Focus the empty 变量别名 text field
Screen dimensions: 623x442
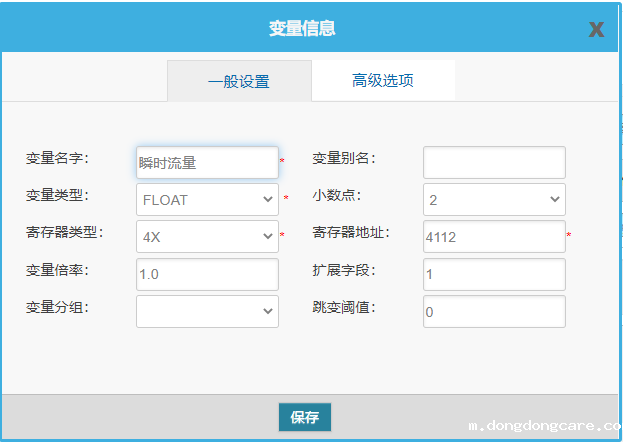tap(494, 163)
